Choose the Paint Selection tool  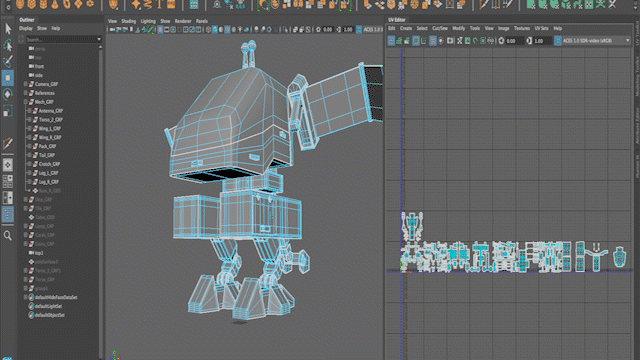click(8, 62)
